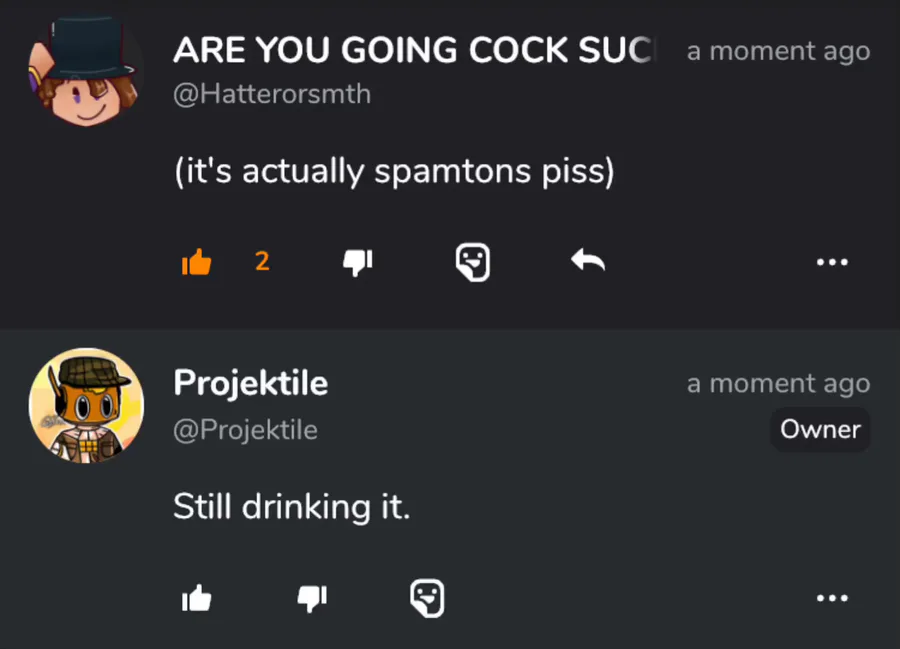Click the like count on Hatterorsmth's comment

pyautogui.click(x=262, y=262)
